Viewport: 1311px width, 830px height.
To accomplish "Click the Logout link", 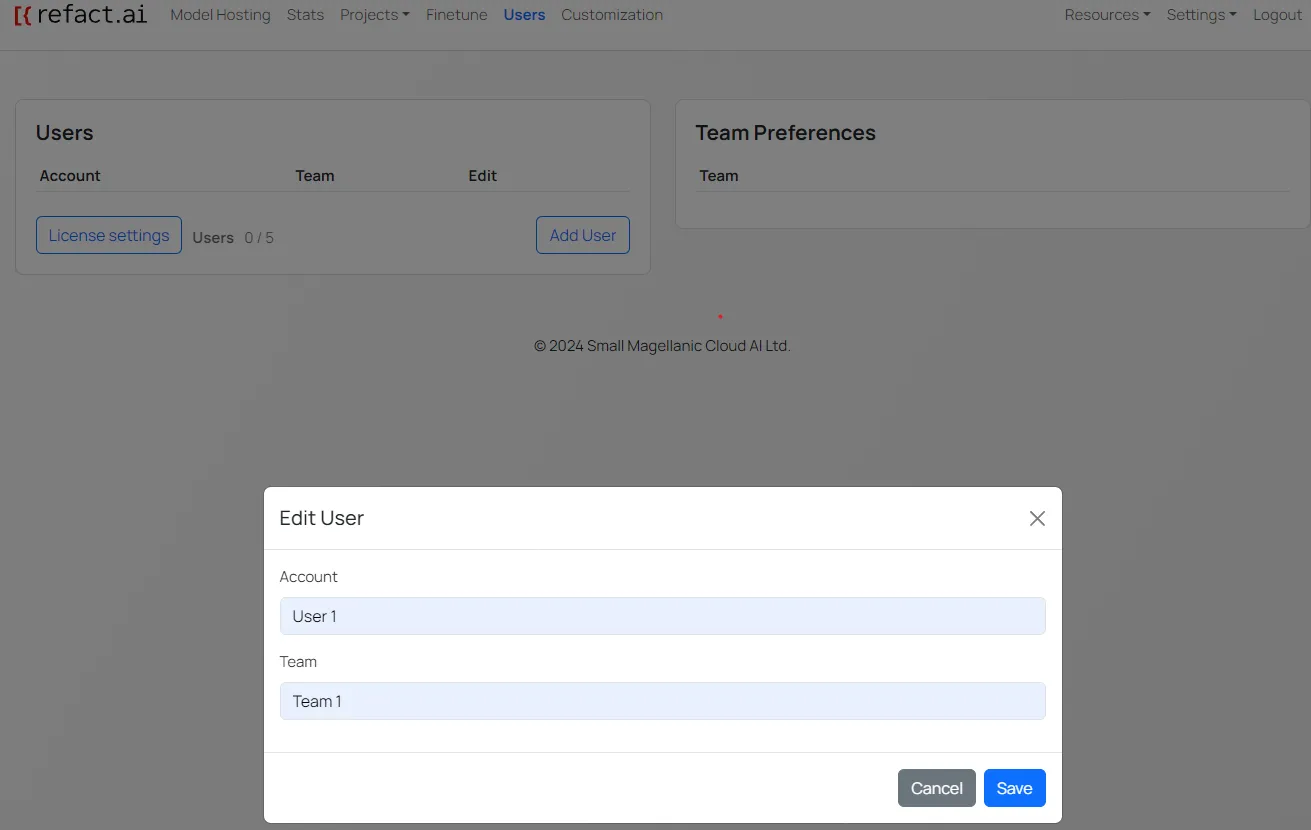I will pyautogui.click(x=1277, y=15).
